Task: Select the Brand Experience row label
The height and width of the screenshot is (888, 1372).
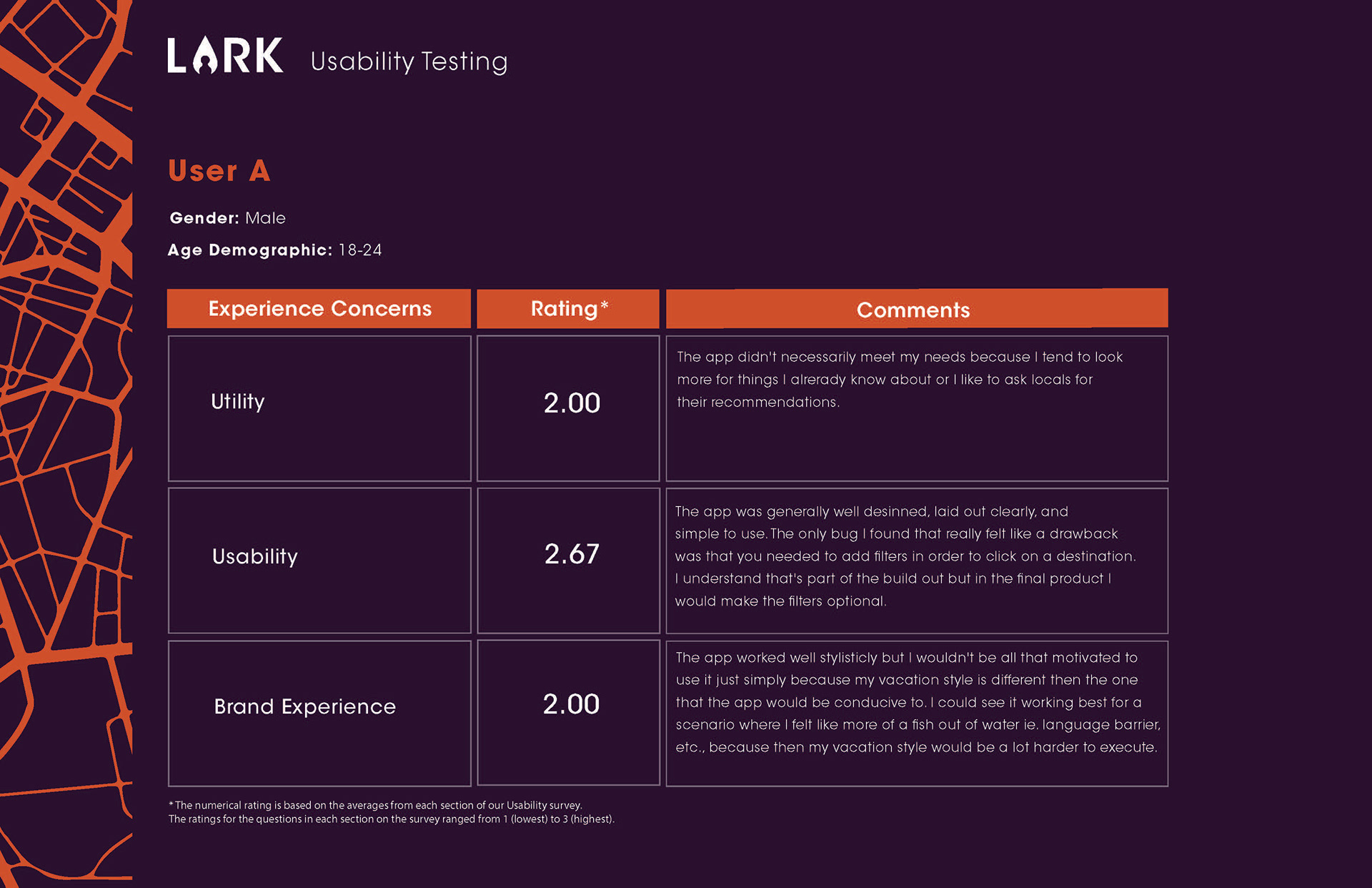Action: coord(304,706)
